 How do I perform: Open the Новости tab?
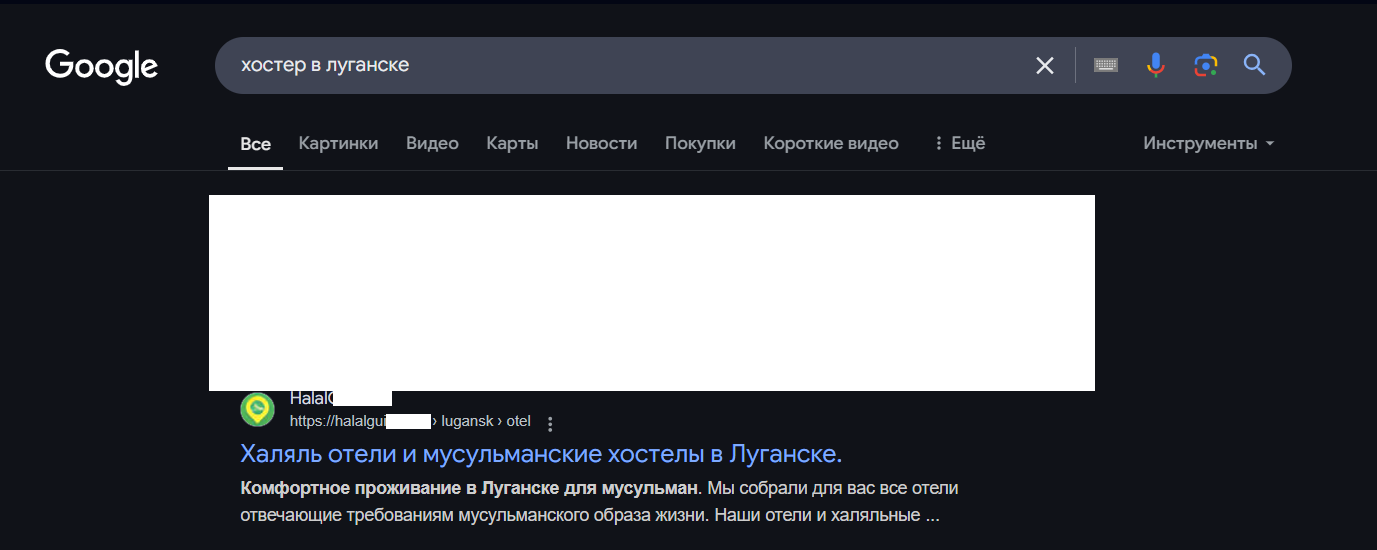[x=601, y=143]
